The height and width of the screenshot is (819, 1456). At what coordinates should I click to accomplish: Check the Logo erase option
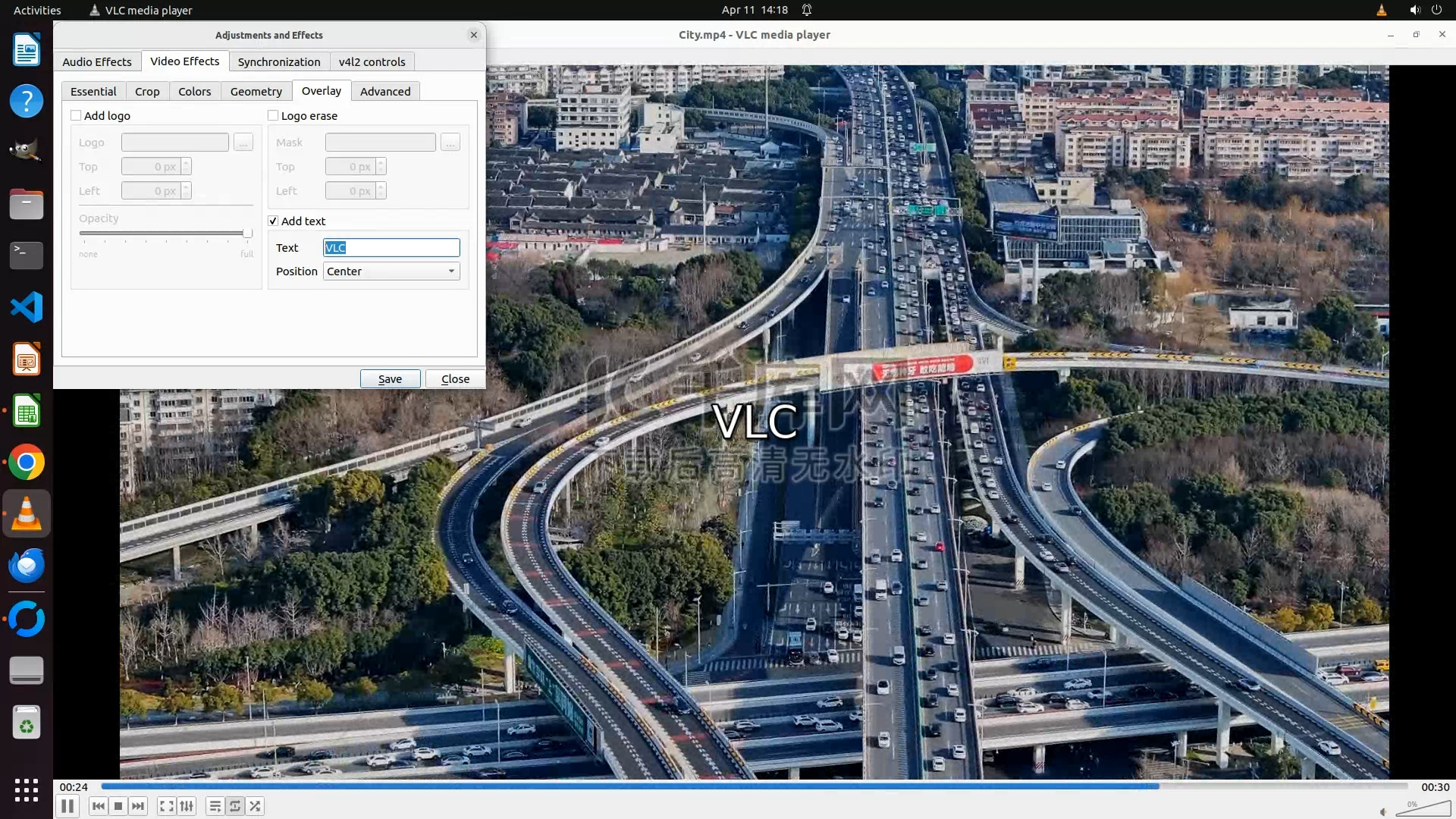[x=273, y=115]
